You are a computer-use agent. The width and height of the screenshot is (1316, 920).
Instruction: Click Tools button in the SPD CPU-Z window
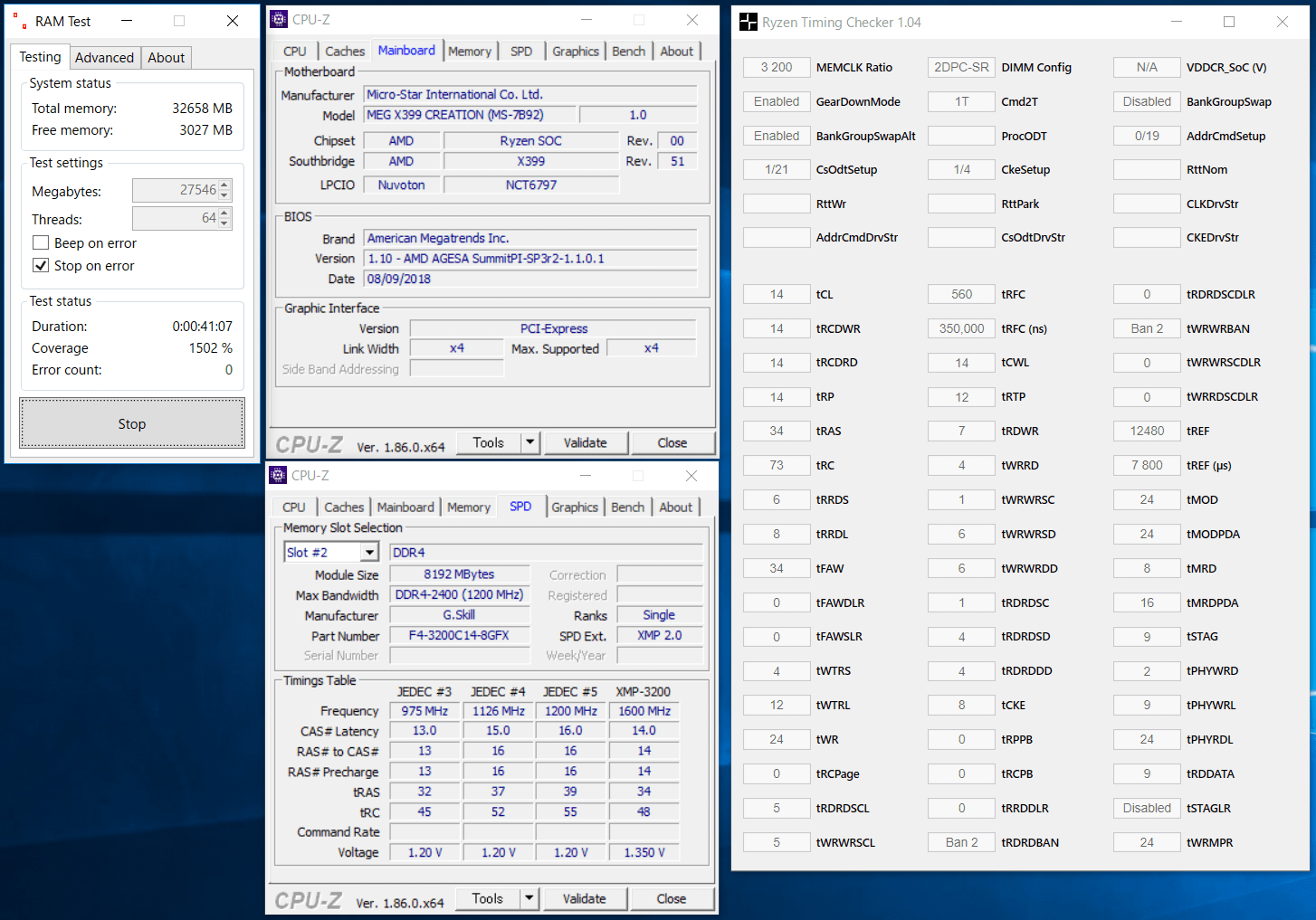click(488, 898)
